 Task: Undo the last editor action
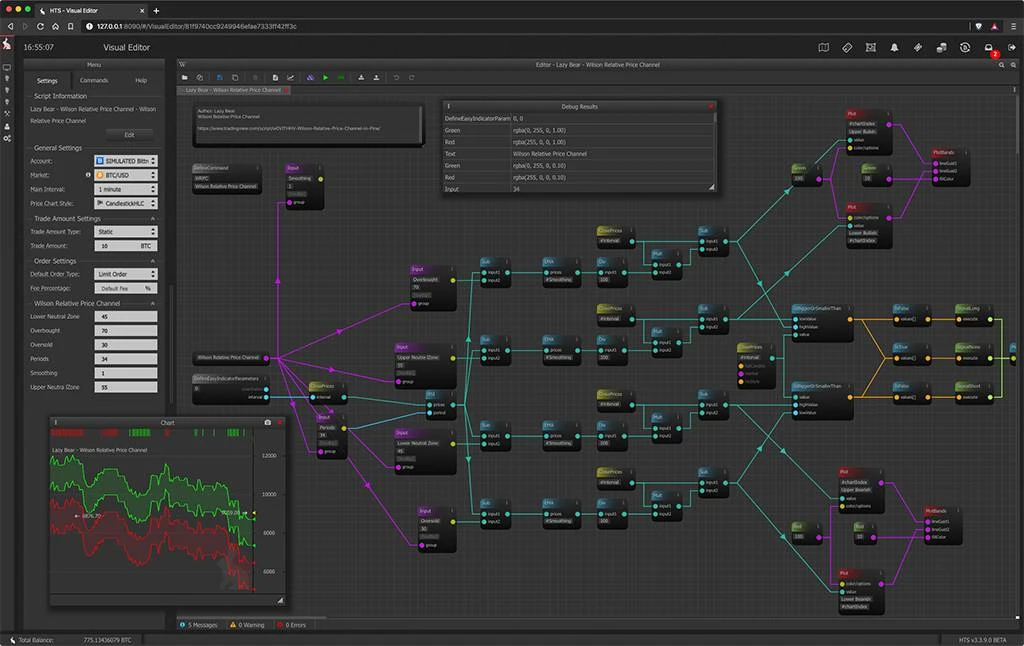(x=397, y=77)
